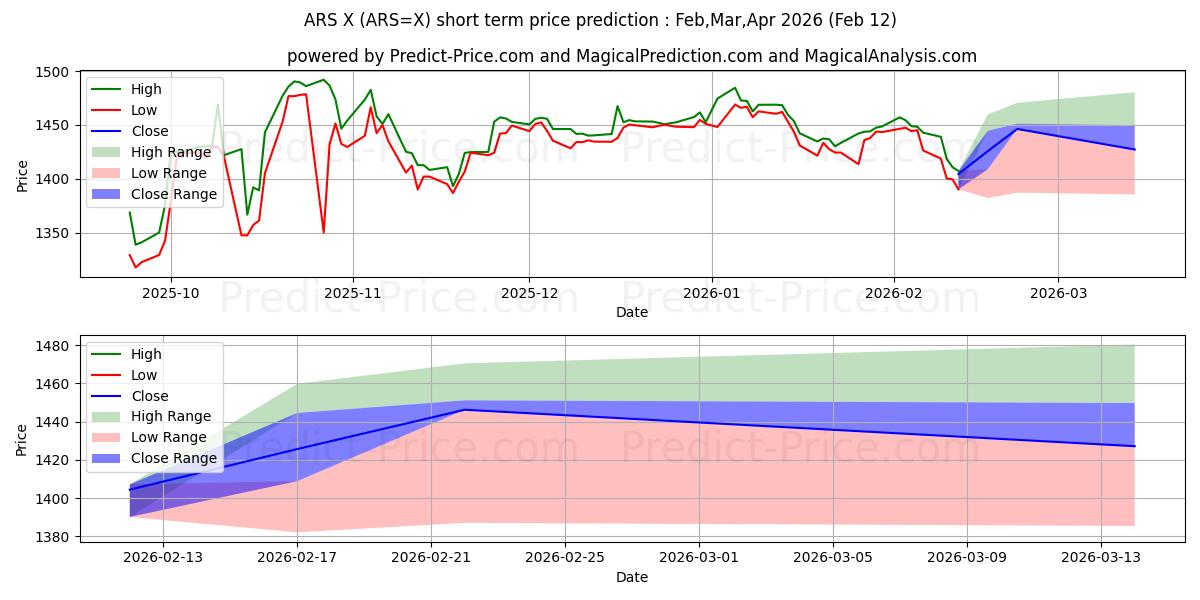Click the 2025-11 date tick label

point(352,294)
